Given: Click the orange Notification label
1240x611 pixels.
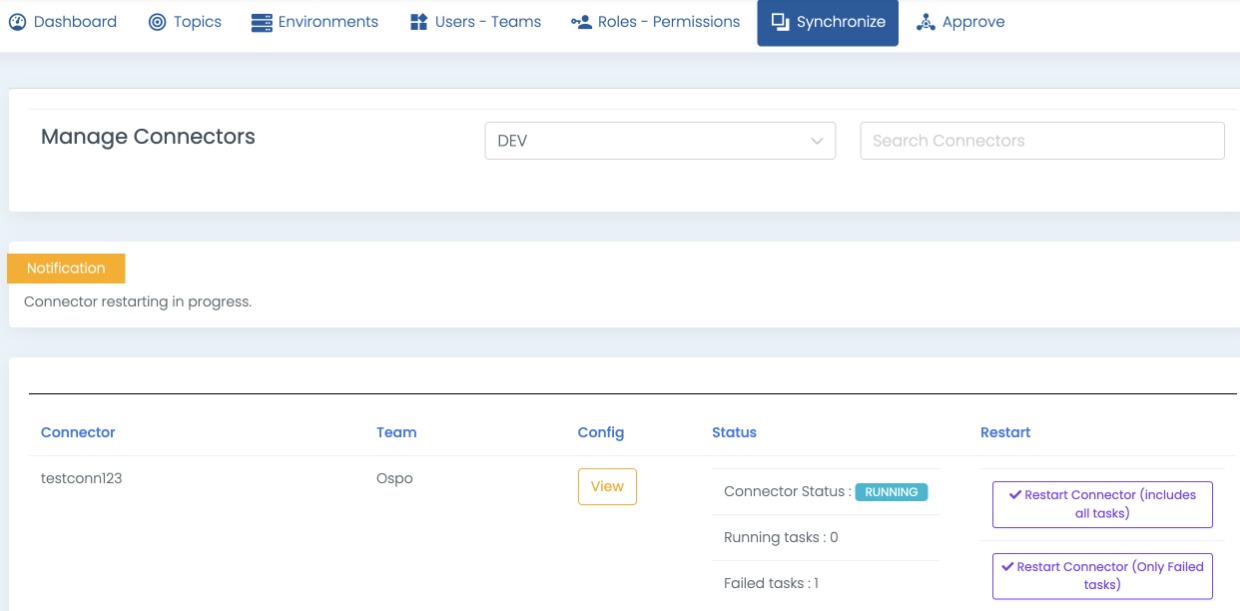Looking at the screenshot, I should 66,268.
